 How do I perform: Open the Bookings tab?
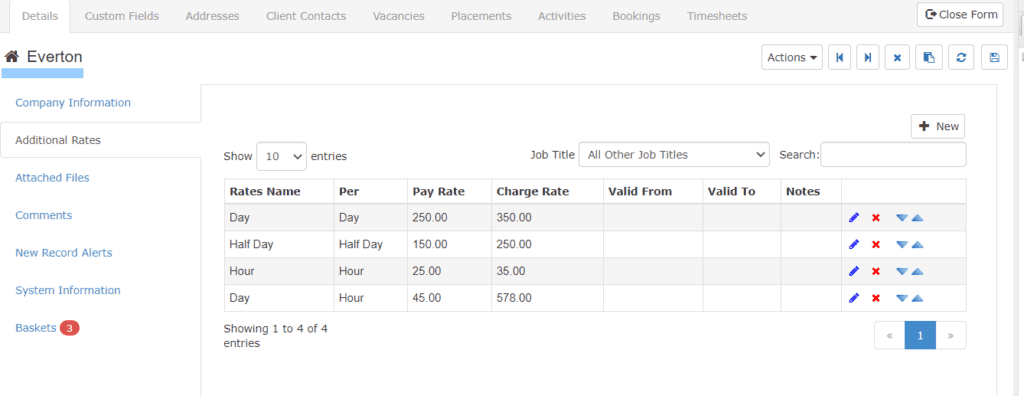pyautogui.click(x=636, y=16)
